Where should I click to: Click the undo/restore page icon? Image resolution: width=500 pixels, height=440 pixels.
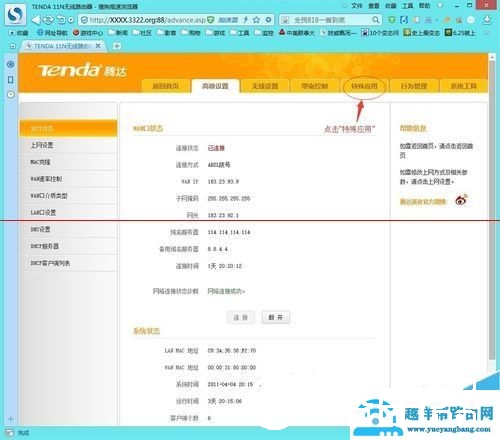pos(61,20)
